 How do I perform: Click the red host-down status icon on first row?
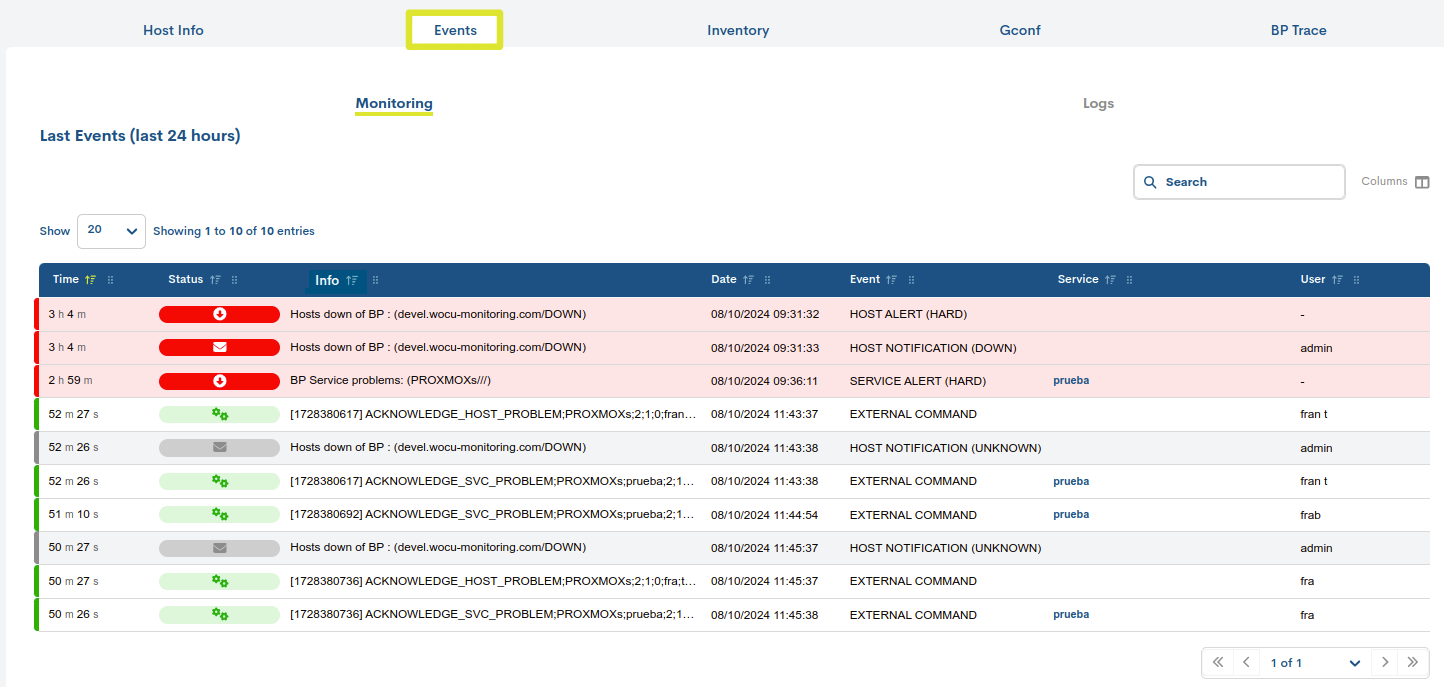coord(219,313)
